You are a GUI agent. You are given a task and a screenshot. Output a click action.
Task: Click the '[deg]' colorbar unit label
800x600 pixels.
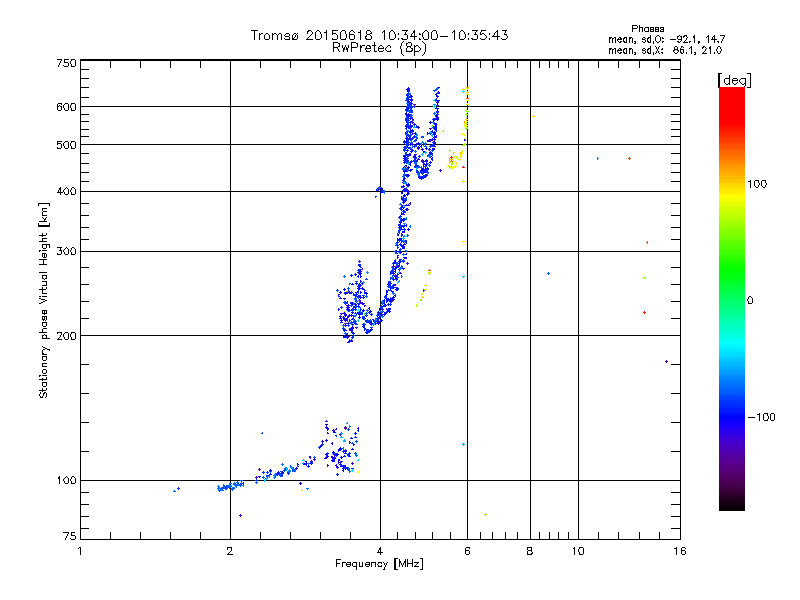tap(734, 80)
